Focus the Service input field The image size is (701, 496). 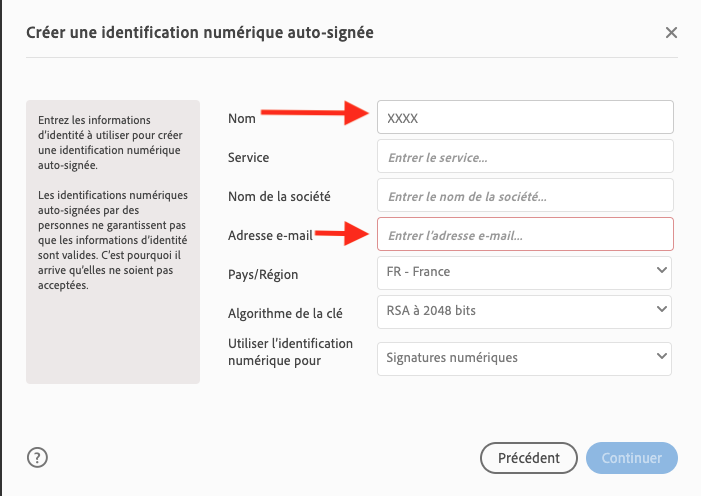coord(525,157)
